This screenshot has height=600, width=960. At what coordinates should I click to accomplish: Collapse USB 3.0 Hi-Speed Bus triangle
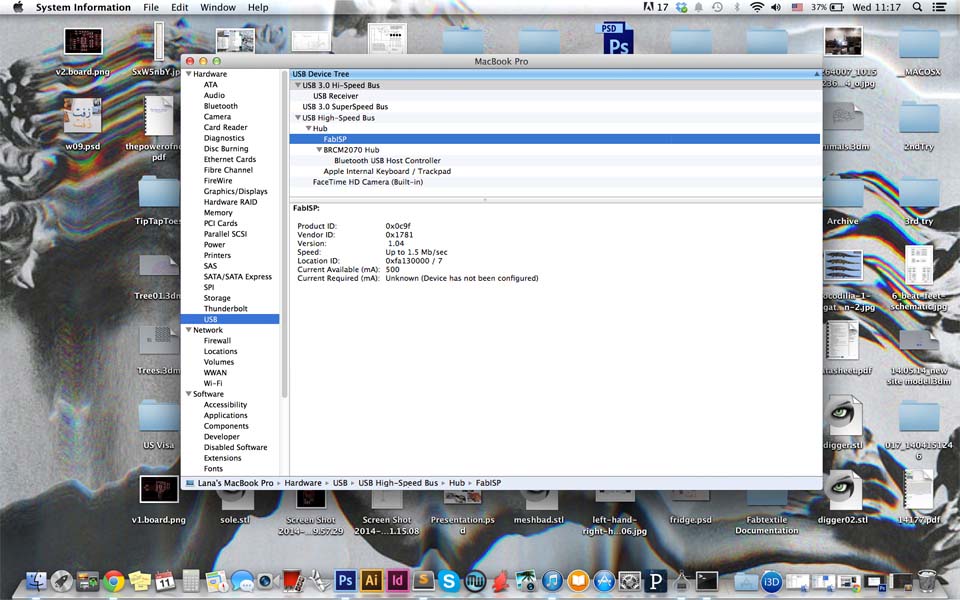click(298, 85)
